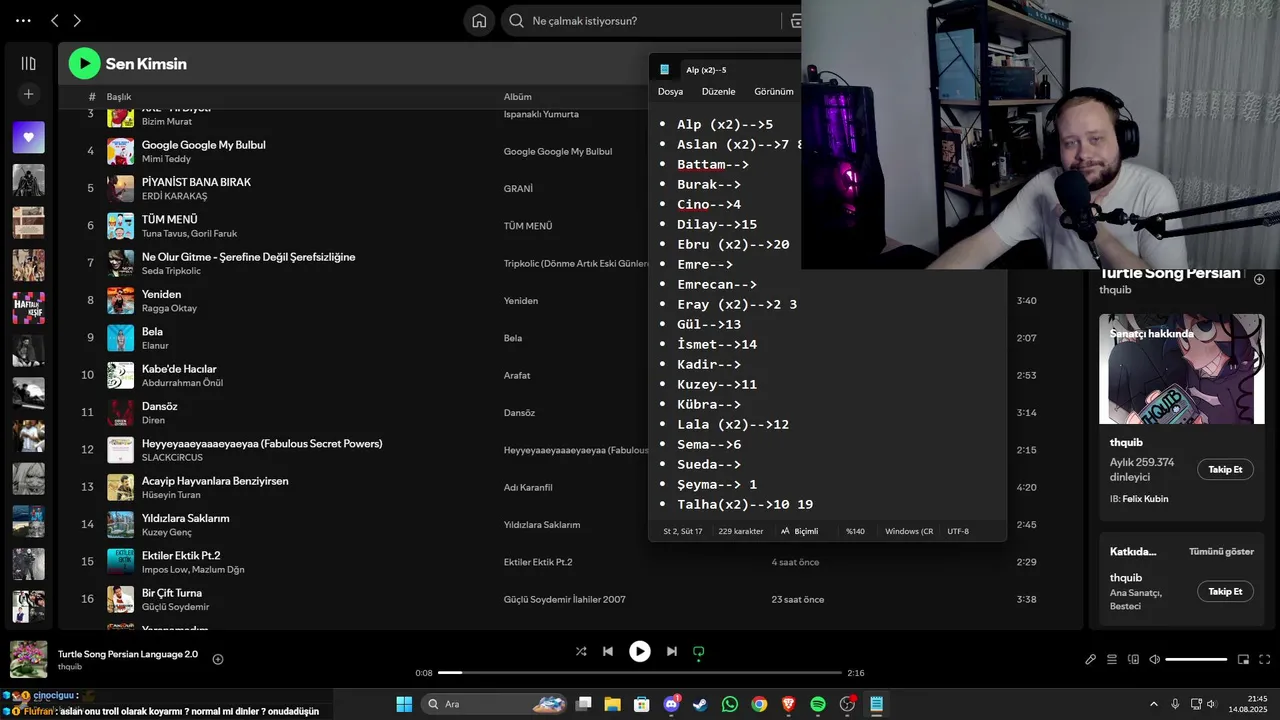Add current song with plus icon in now playing bar
1280x720 pixels.
[x=218, y=659]
